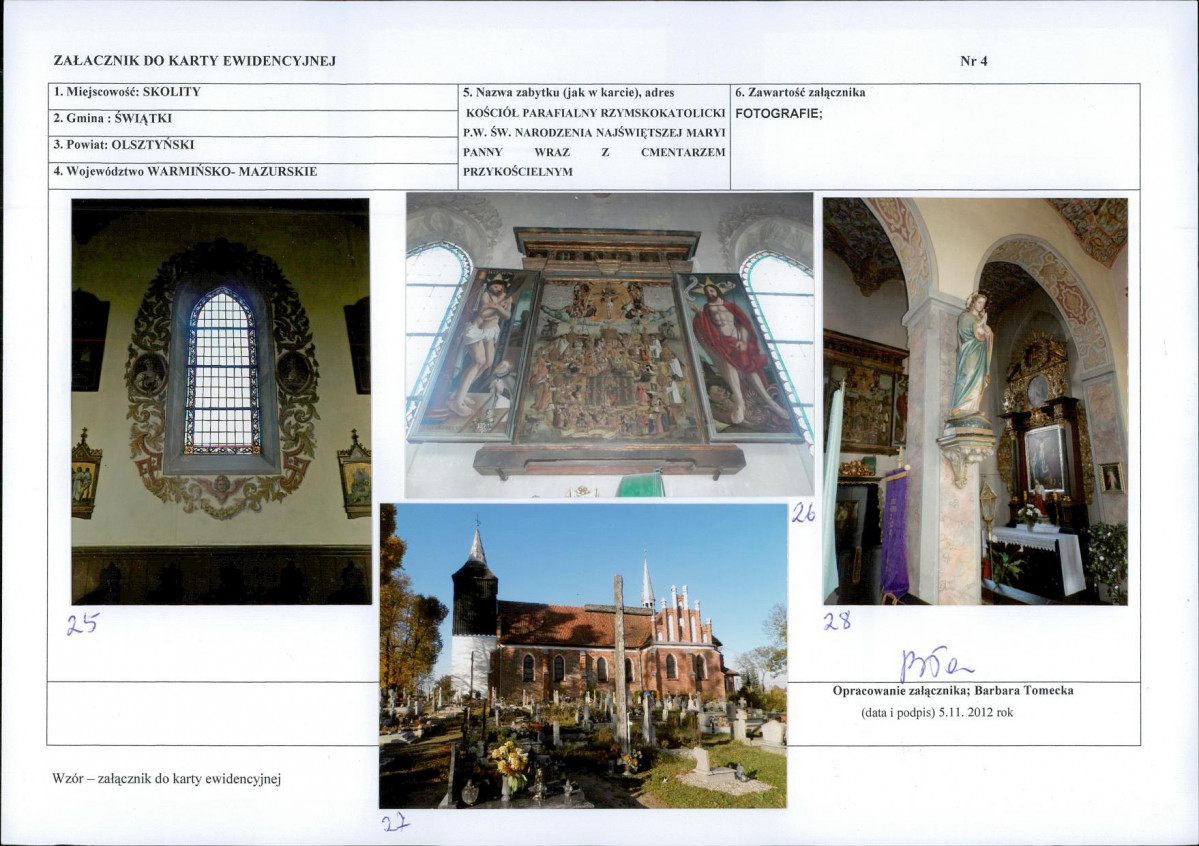Click 'KOŚCIÓŁ PARAFIALNY RZYMSKOKATOLICKI' text

[596, 112]
